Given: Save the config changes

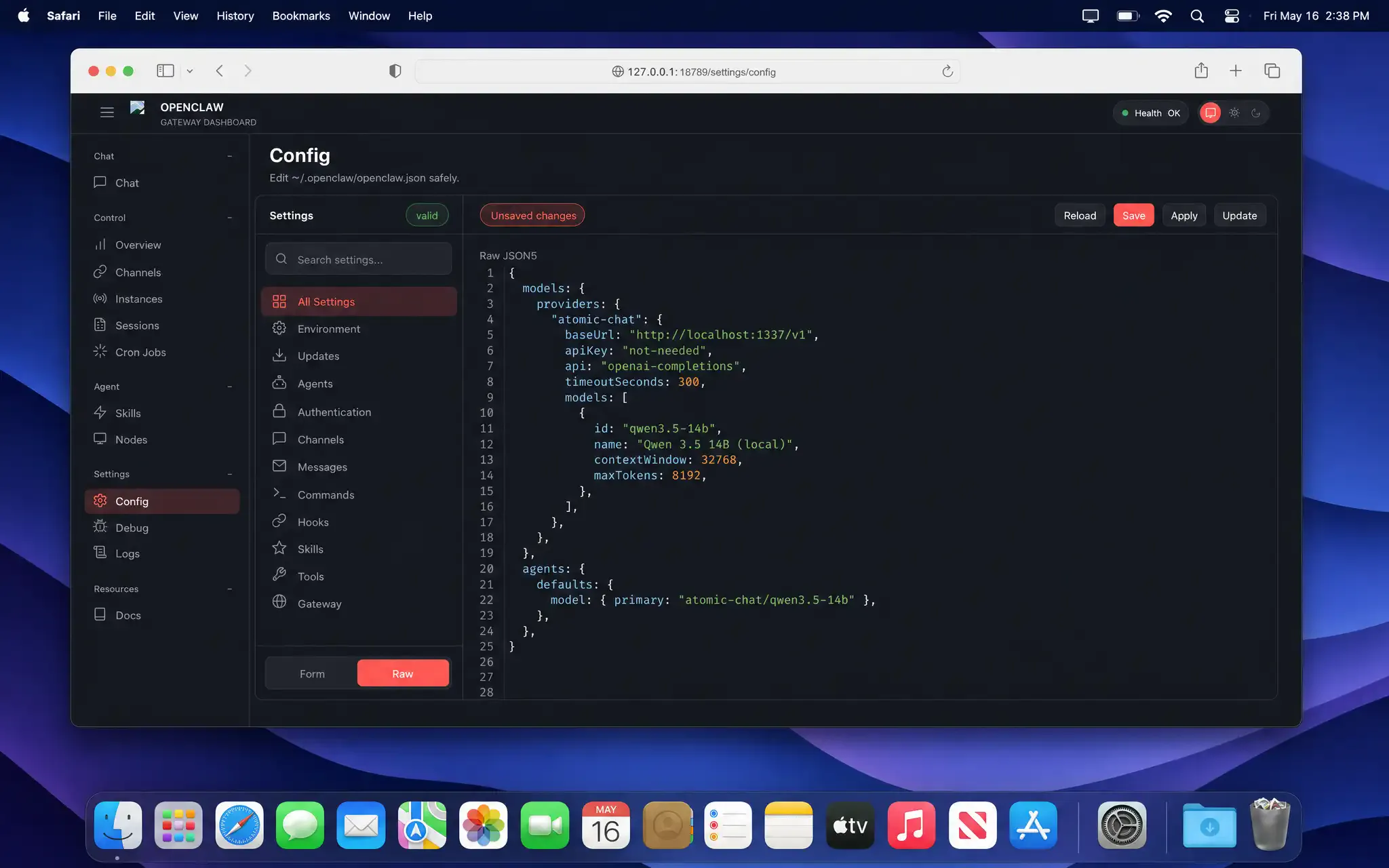Looking at the screenshot, I should tap(1133, 216).
